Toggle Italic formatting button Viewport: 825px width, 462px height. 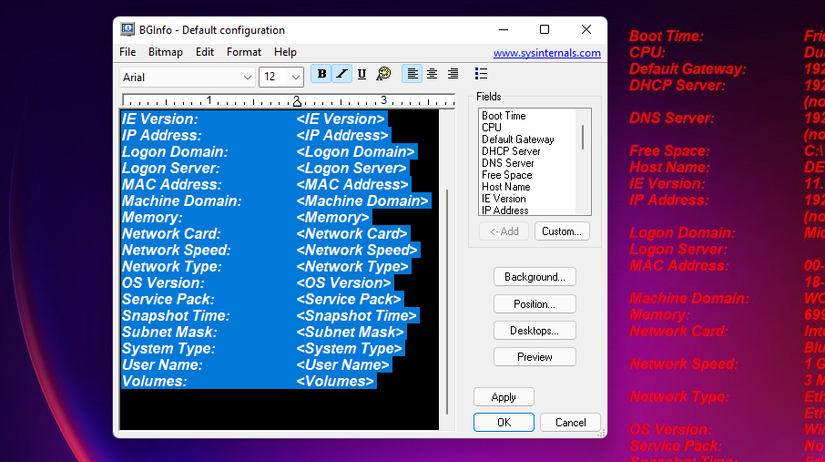tap(342, 74)
